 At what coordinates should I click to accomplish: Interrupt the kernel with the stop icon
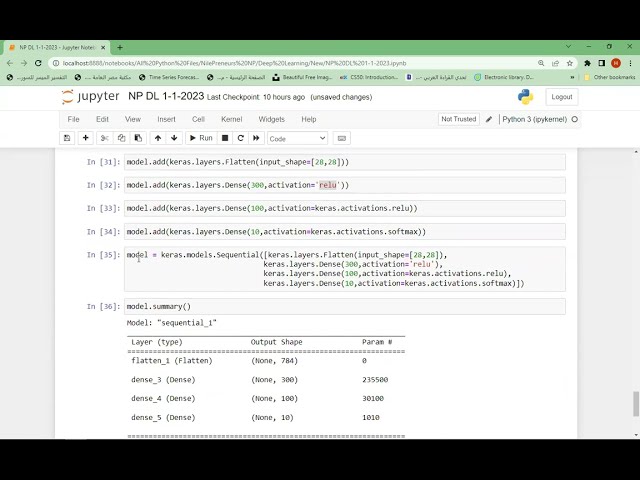click(x=224, y=138)
